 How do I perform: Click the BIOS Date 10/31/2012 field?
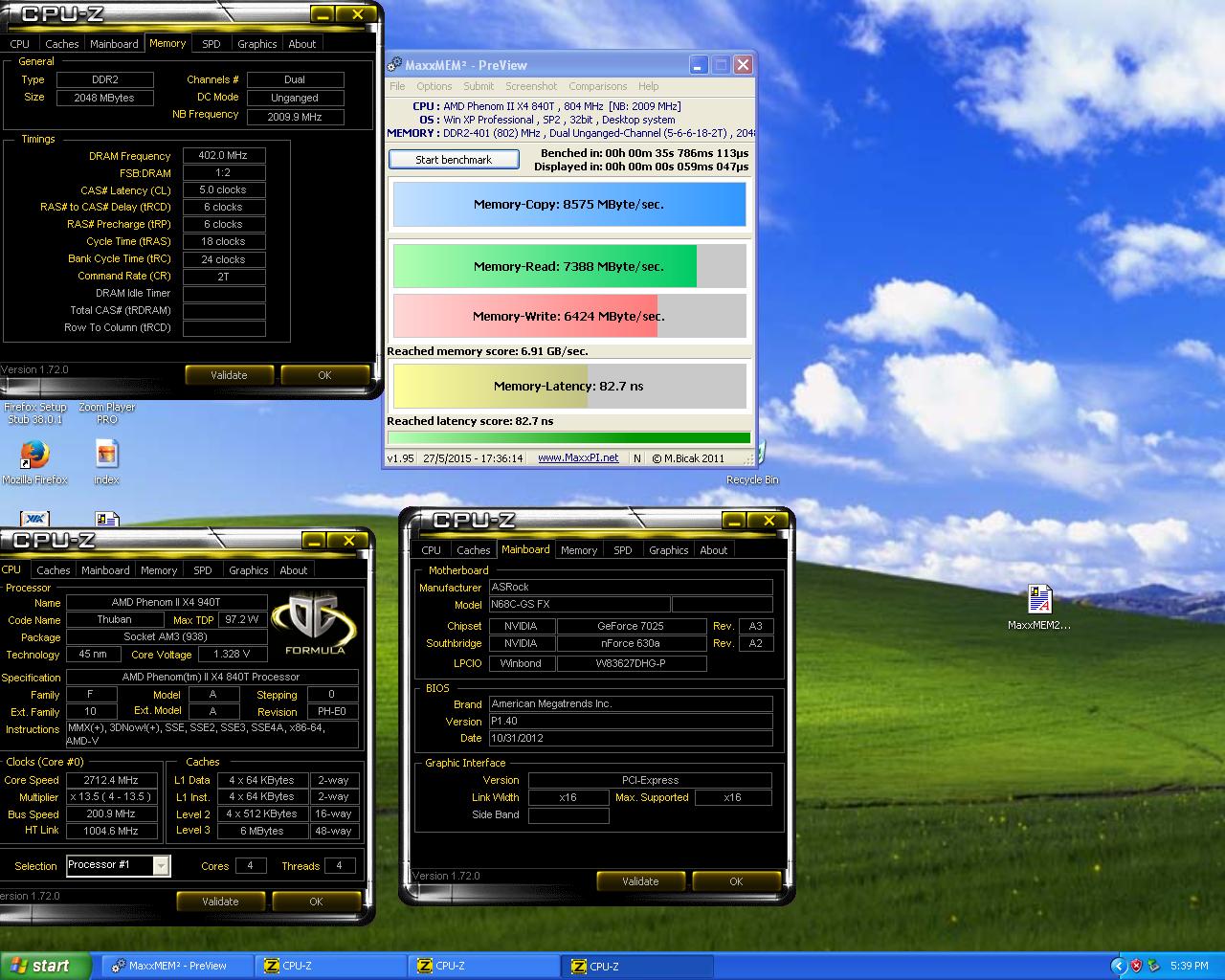[631, 739]
